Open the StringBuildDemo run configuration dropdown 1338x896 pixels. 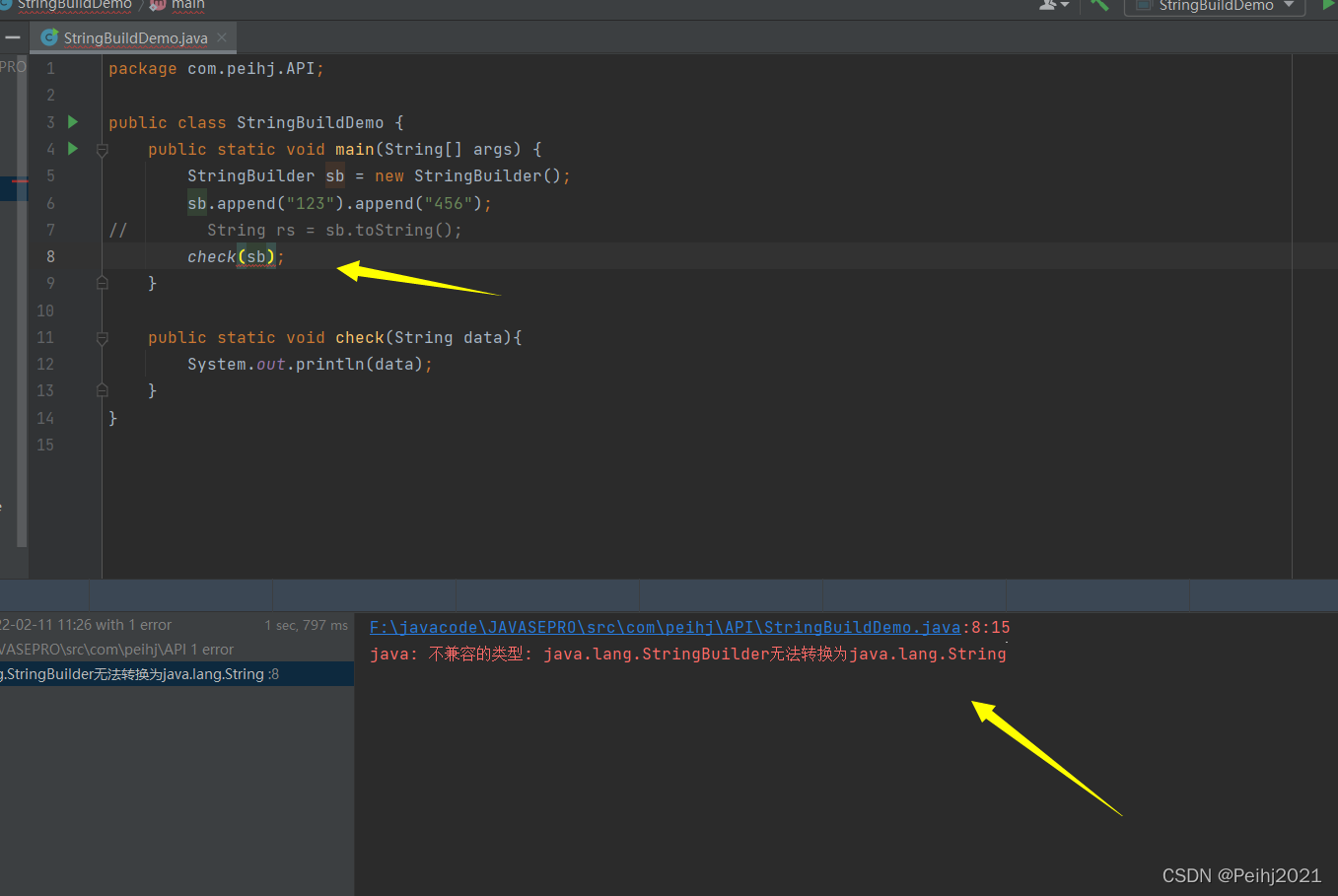coord(1215,6)
